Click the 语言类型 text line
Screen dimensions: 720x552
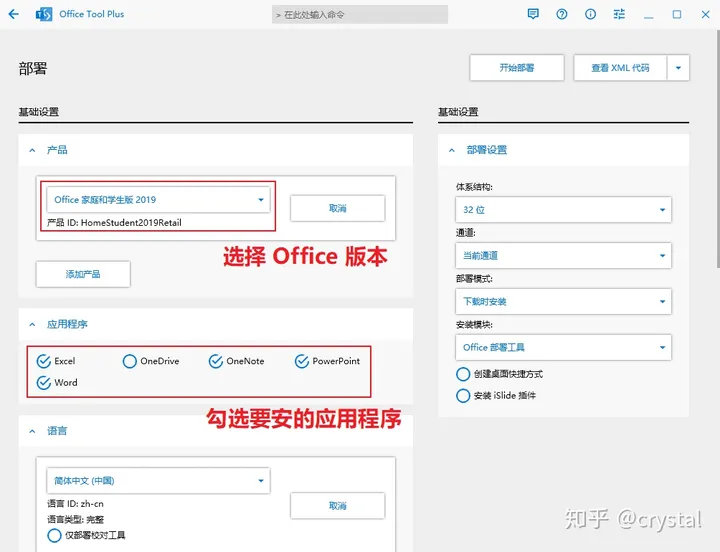(x=75, y=519)
